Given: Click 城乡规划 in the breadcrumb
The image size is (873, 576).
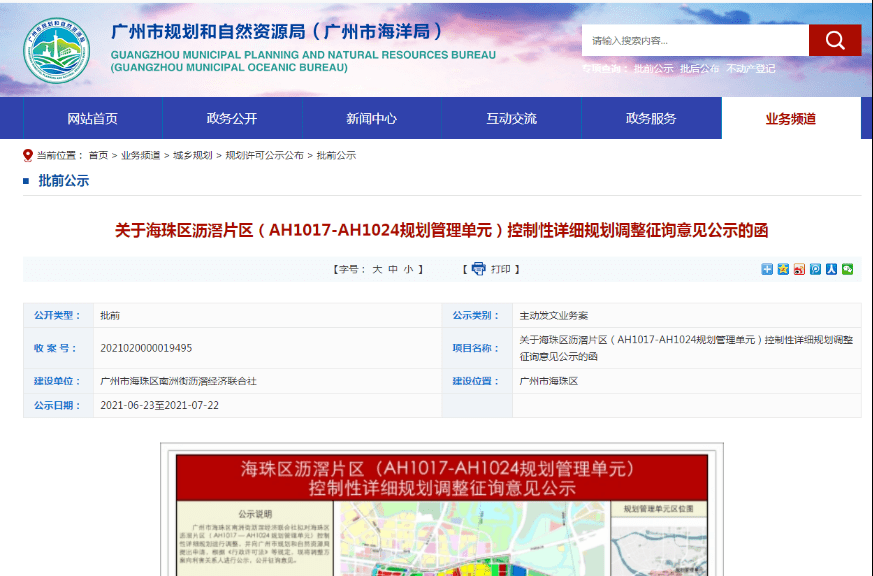Looking at the screenshot, I should [192, 155].
